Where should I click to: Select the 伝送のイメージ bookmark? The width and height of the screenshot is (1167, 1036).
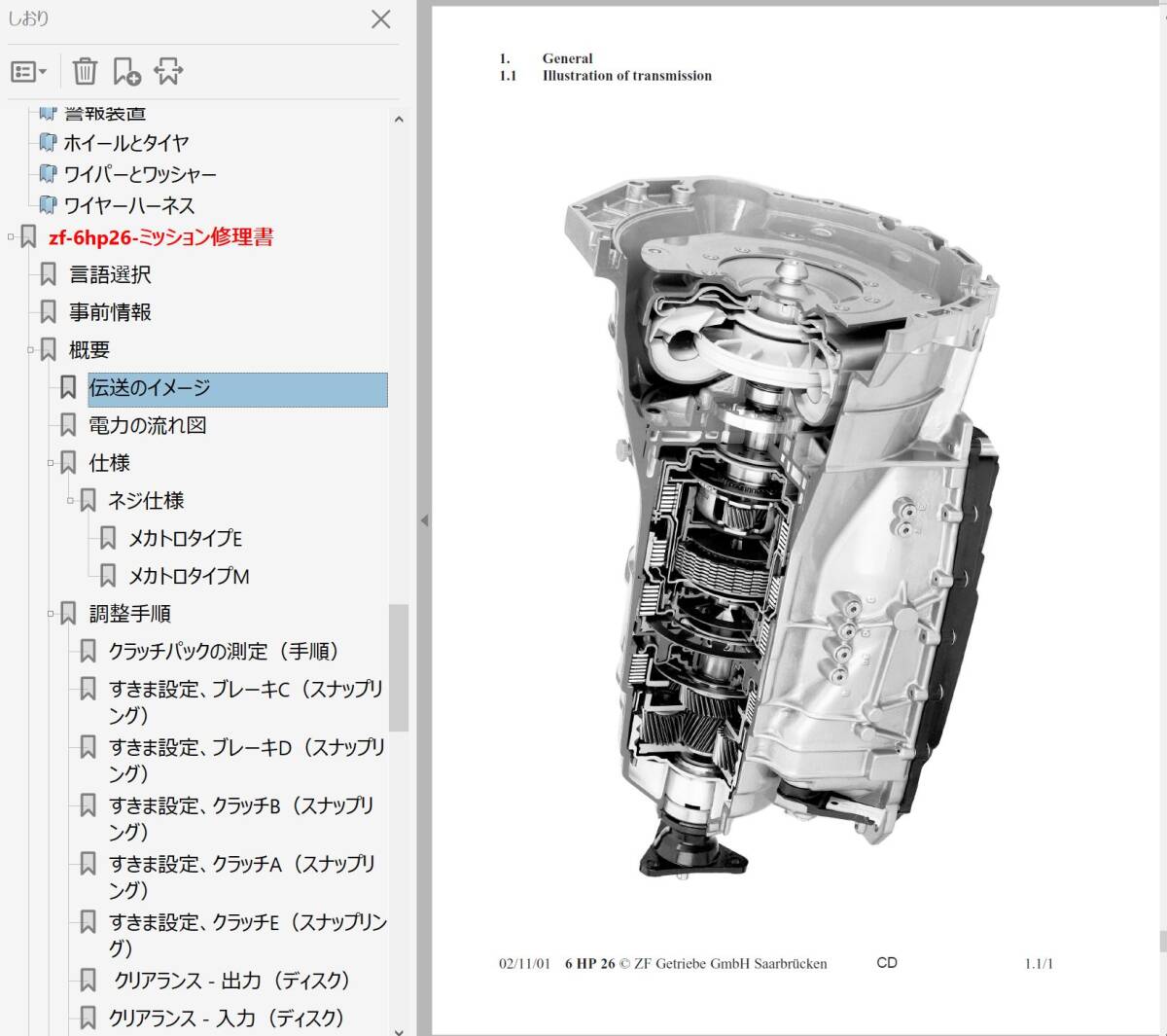[x=237, y=388]
